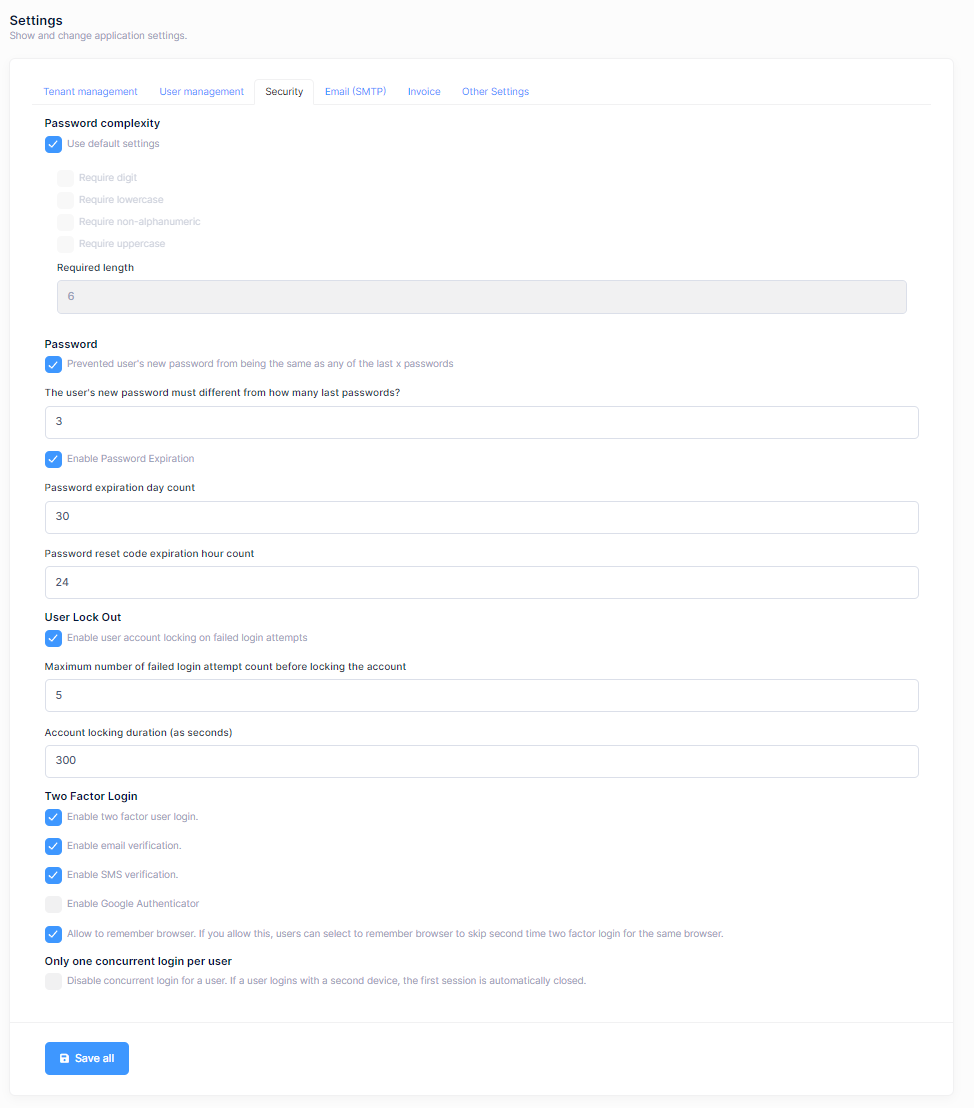974x1108 pixels.
Task: Uncheck Enable two factor user login
Action: (53, 818)
